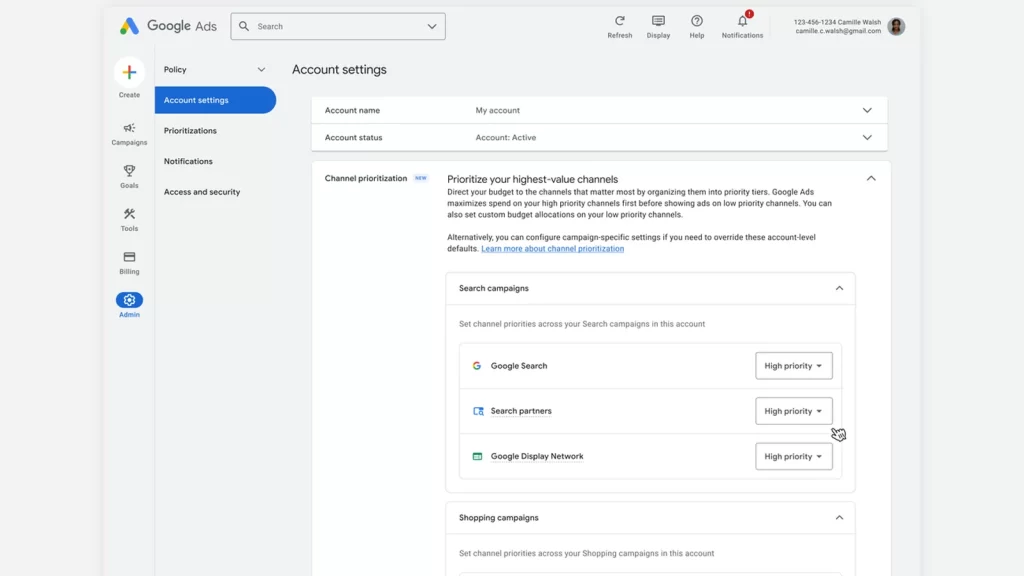1024x576 pixels.
Task: Click the Channel prioritization heading
Action: point(366,178)
